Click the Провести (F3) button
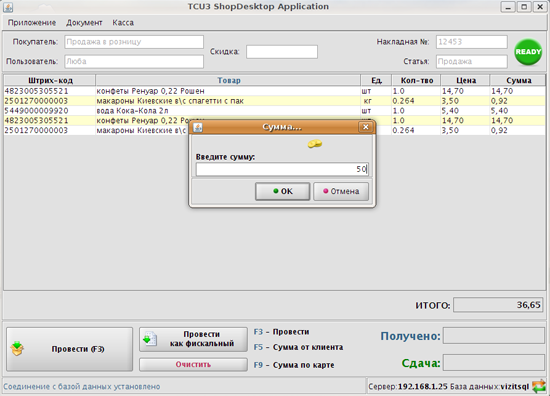The height and width of the screenshot is (396, 550). click(69, 349)
